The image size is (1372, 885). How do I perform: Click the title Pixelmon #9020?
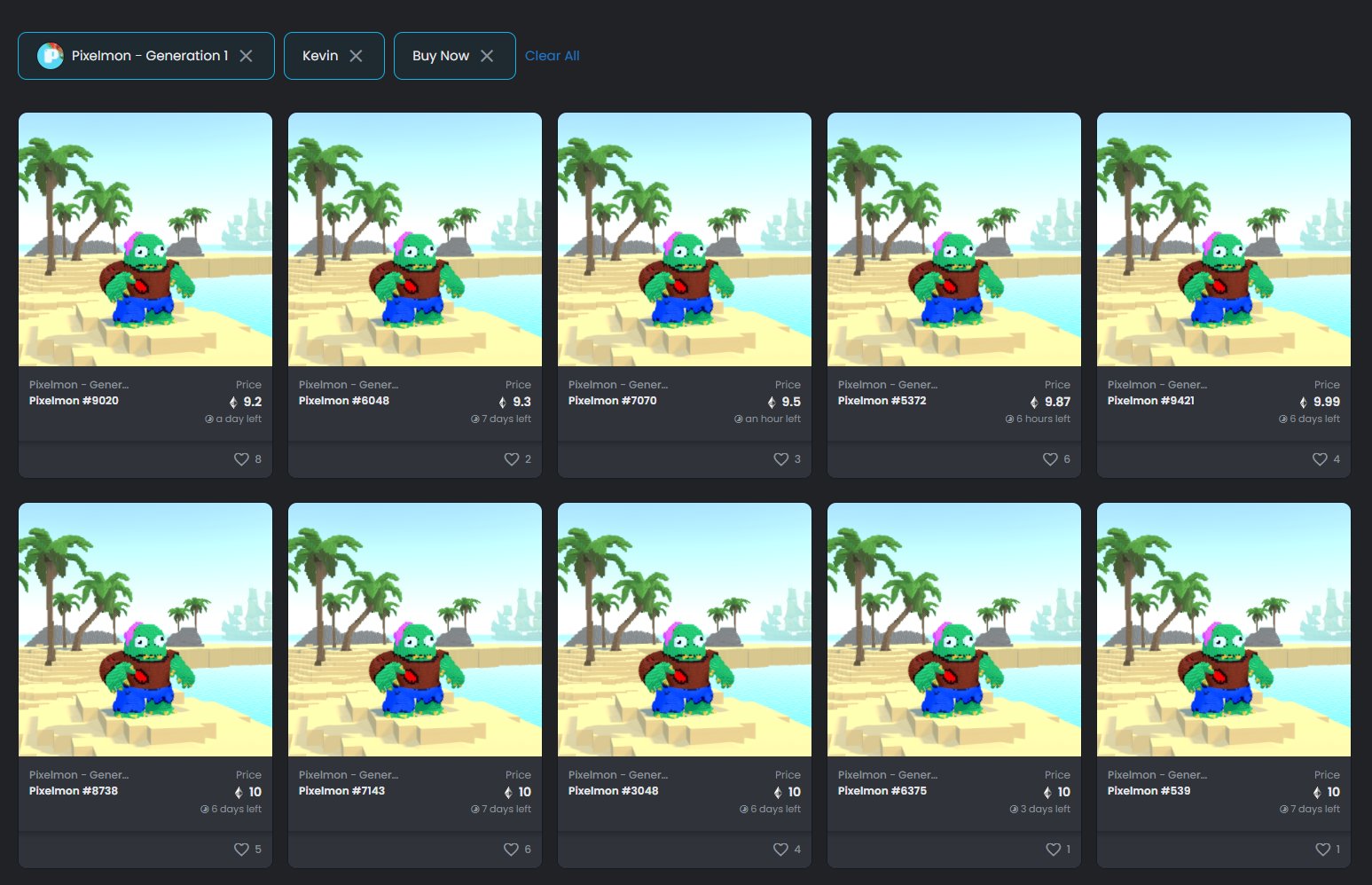point(74,401)
